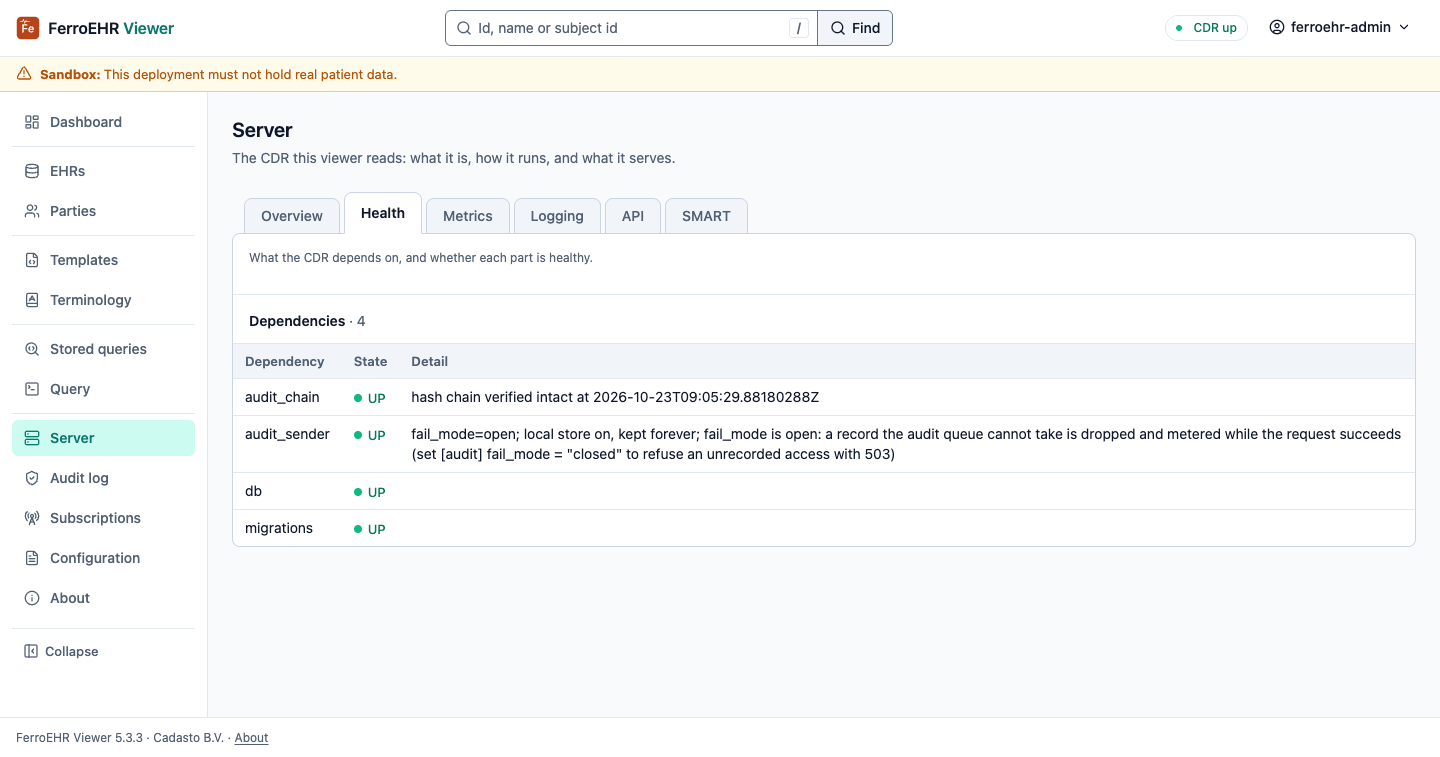
Task: Click the Dependency column header
Action: click(285, 361)
